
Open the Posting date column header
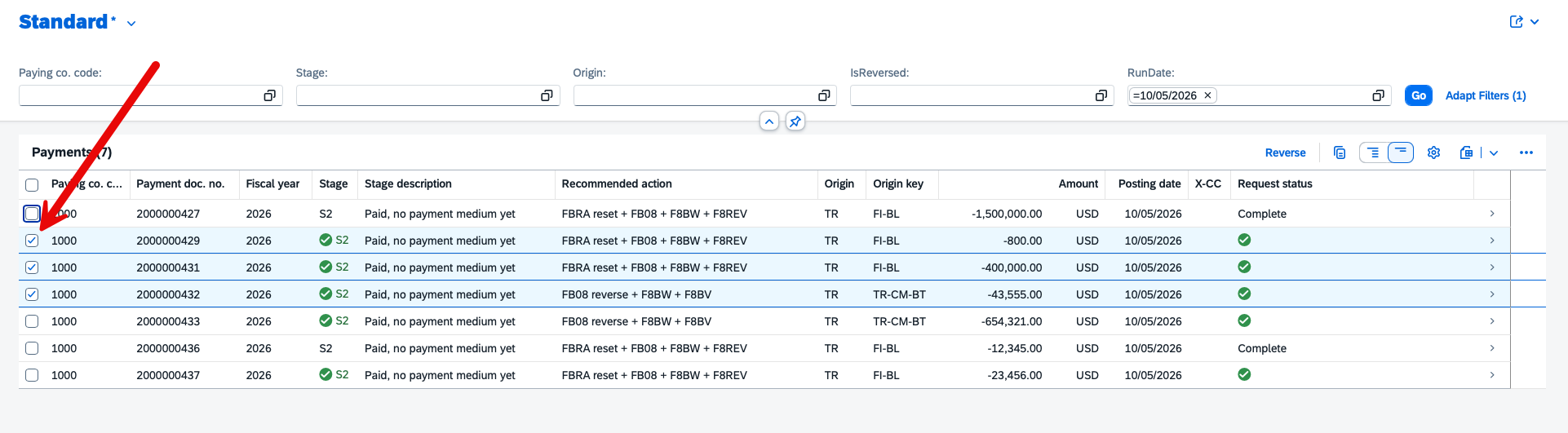coord(1147,184)
